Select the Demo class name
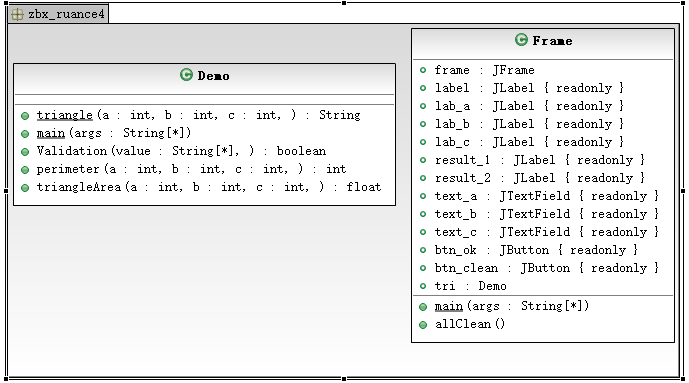 213,76
